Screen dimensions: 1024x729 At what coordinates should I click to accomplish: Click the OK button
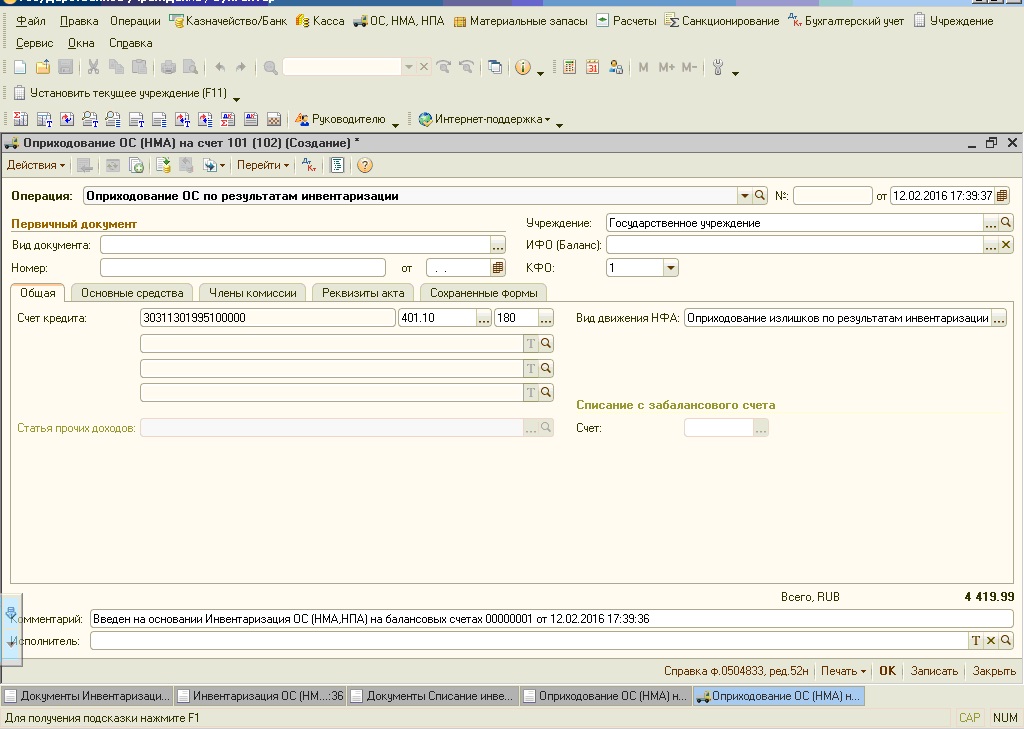[x=887, y=671]
